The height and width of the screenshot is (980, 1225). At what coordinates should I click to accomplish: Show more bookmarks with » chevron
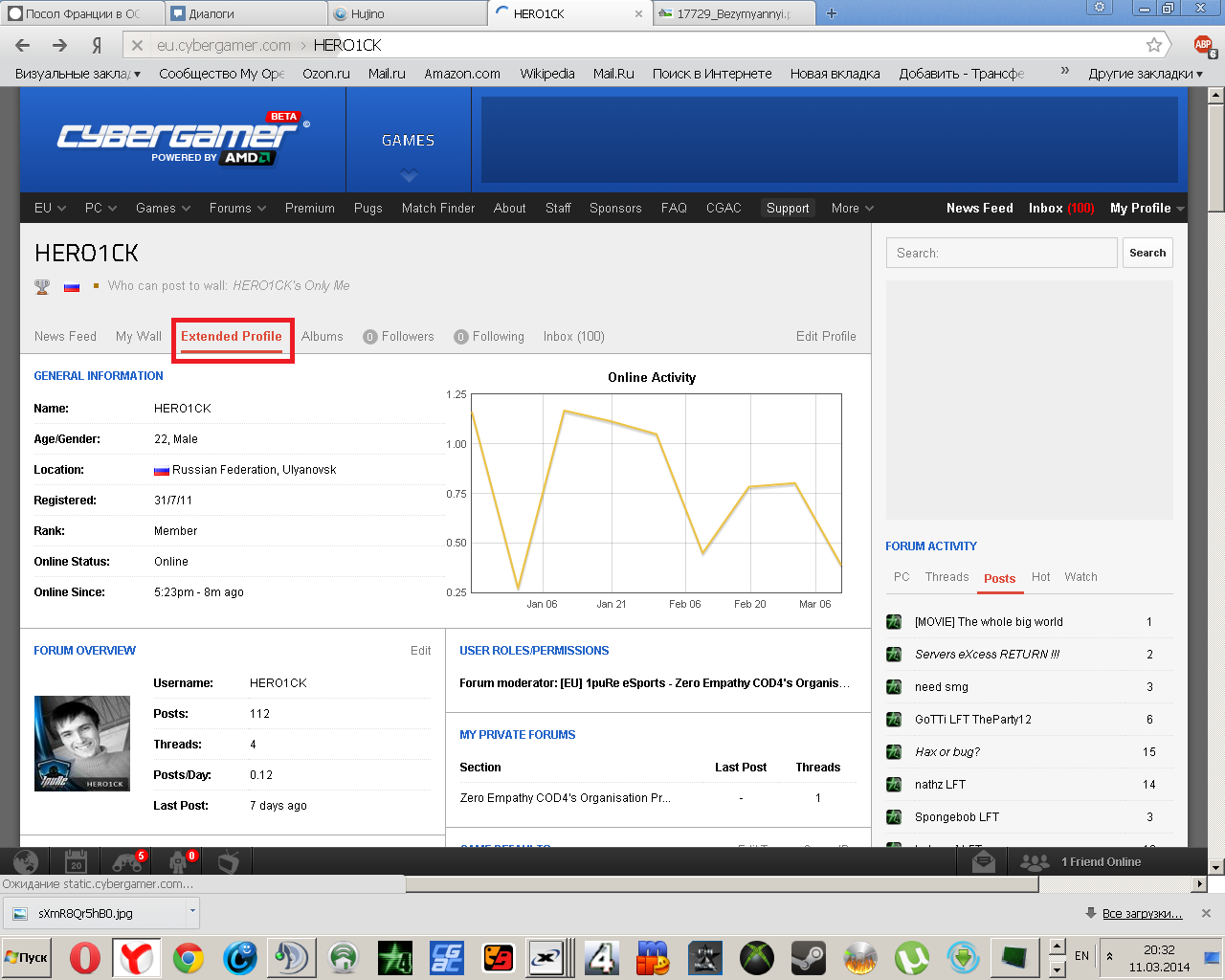tap(1064, 71)
